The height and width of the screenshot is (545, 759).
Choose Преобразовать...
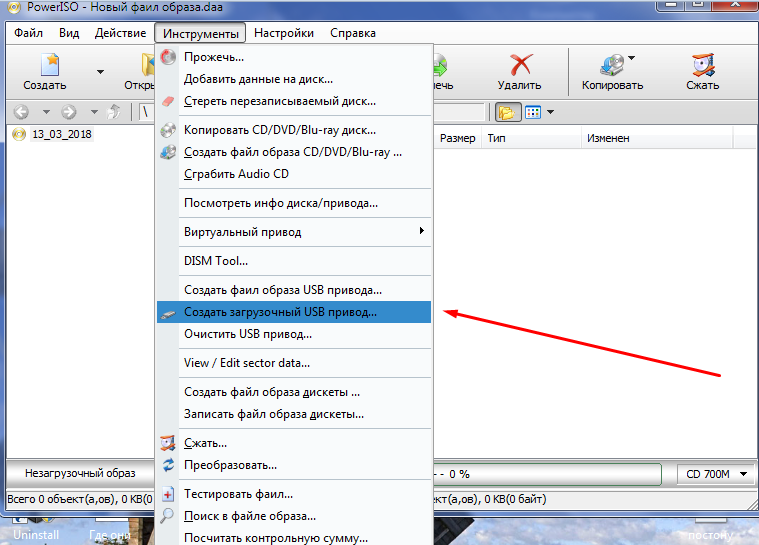pos(294,465)
